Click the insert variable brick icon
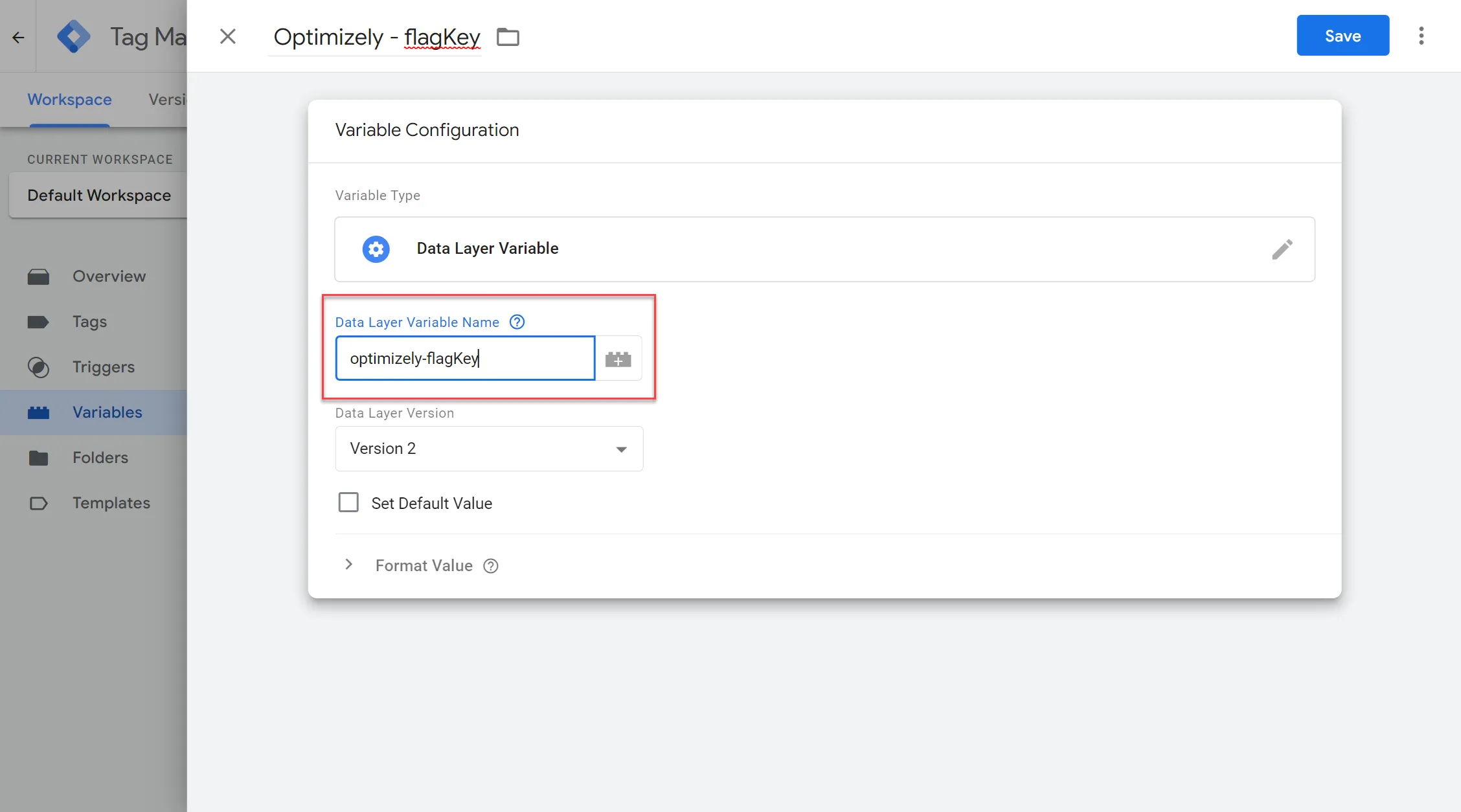Image resolution: width=1461 pixels, height=812 pixels. [x=618, y=359]
